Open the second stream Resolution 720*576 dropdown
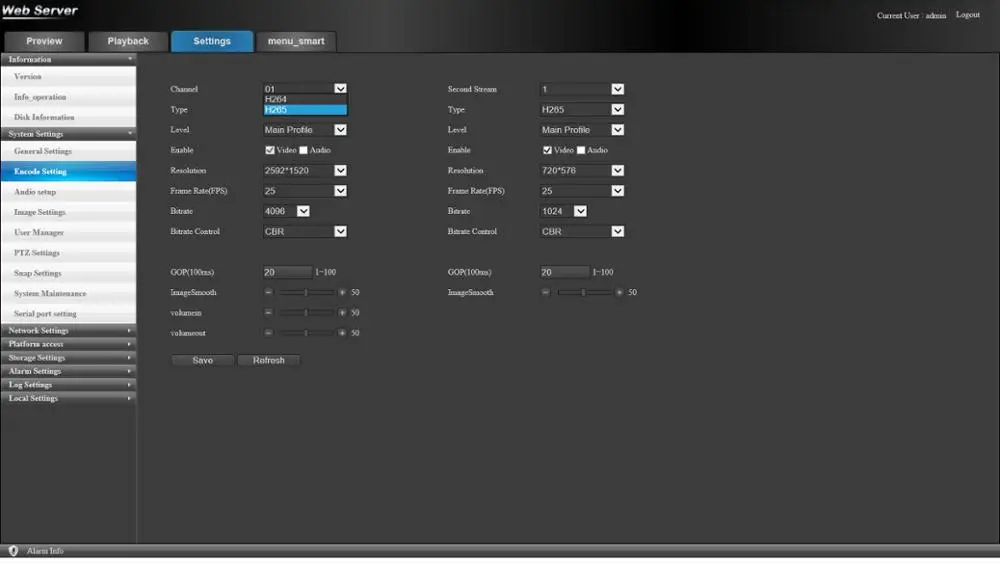This screenshot has width=1000, height=563. (x=582, y=170)
